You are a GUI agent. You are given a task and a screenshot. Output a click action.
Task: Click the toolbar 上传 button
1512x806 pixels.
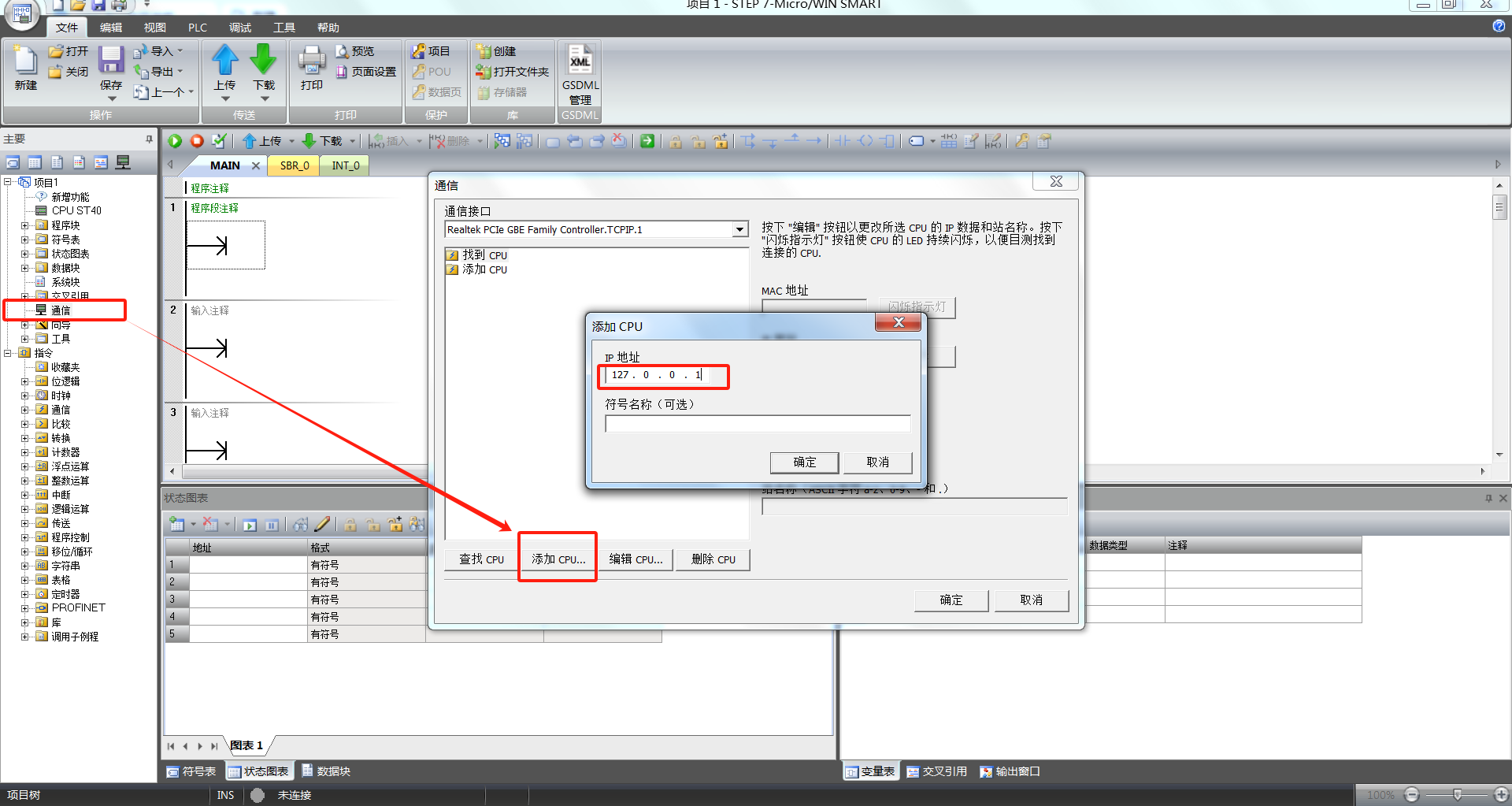coord(262,141)
